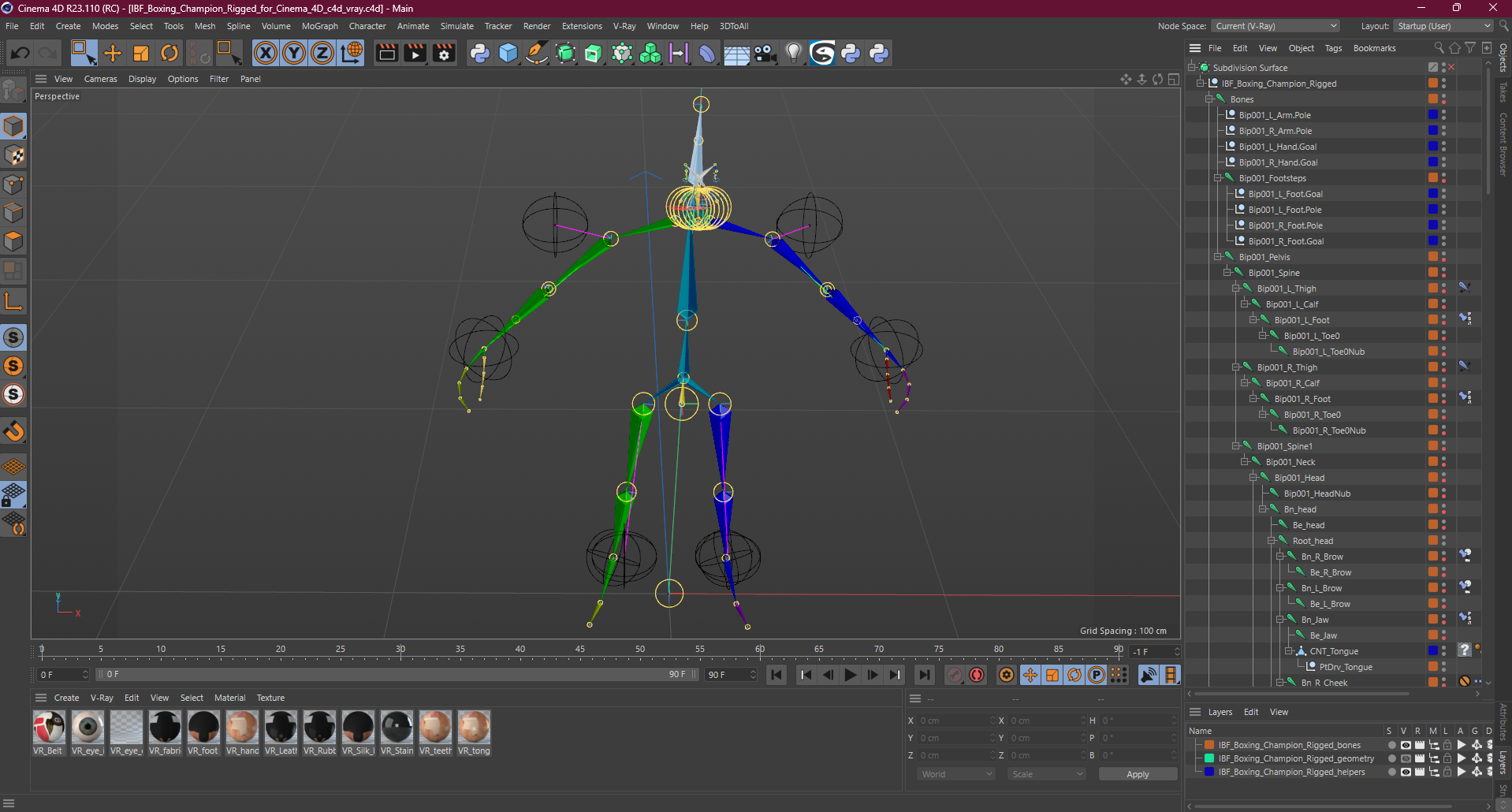Toggle visibility of geometry layer eye
The height and width of the screenshot is (812, 1512).
click(1405, 758)
